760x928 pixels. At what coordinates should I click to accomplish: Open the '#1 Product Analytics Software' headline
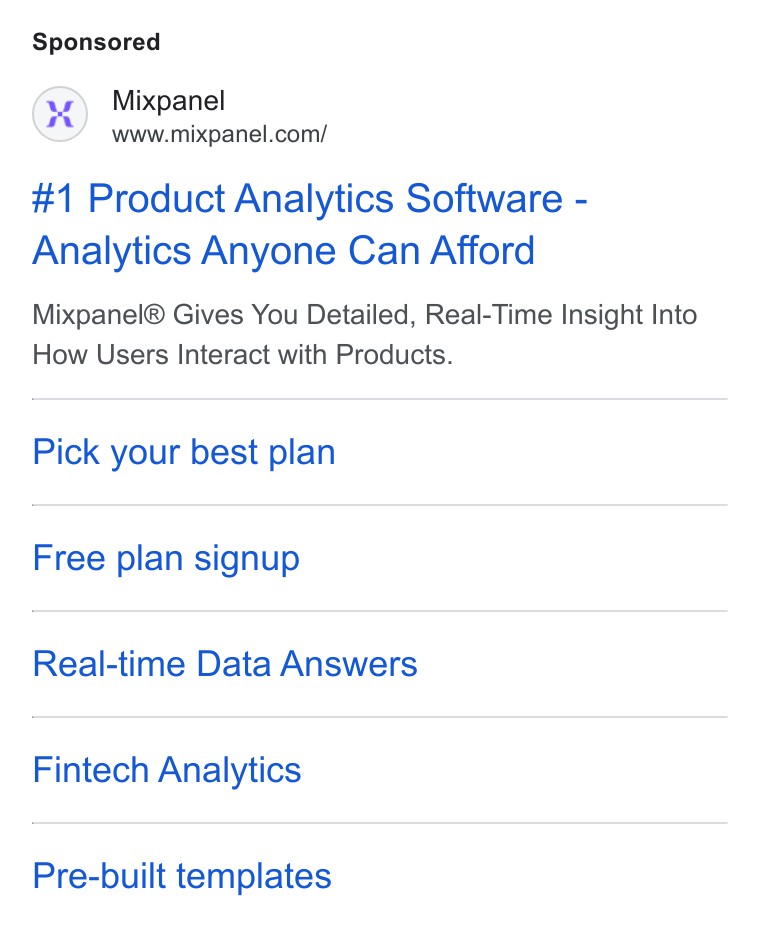pyautogui.click(x=310, y=198)
